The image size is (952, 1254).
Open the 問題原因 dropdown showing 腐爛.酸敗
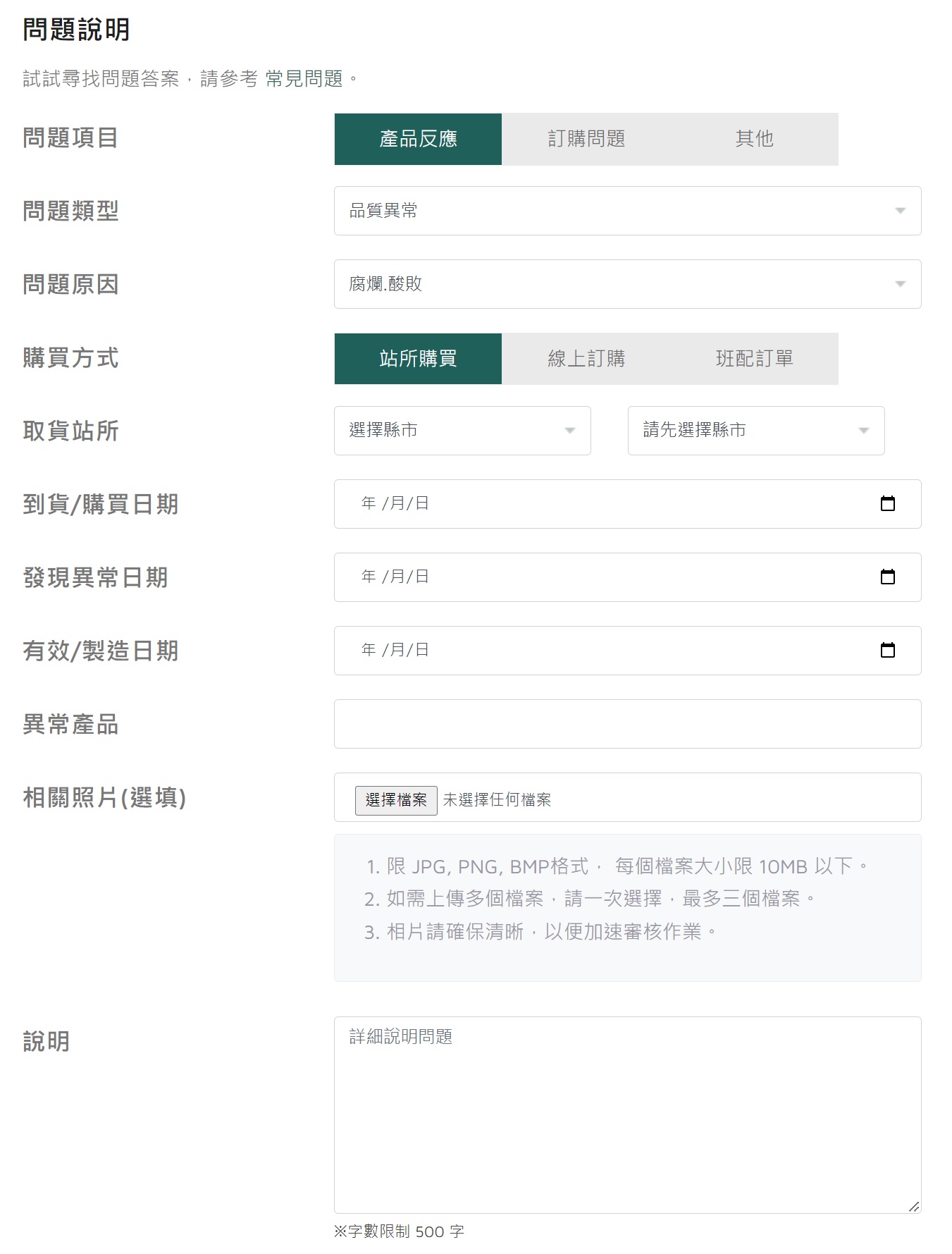(x=627, y=284)
